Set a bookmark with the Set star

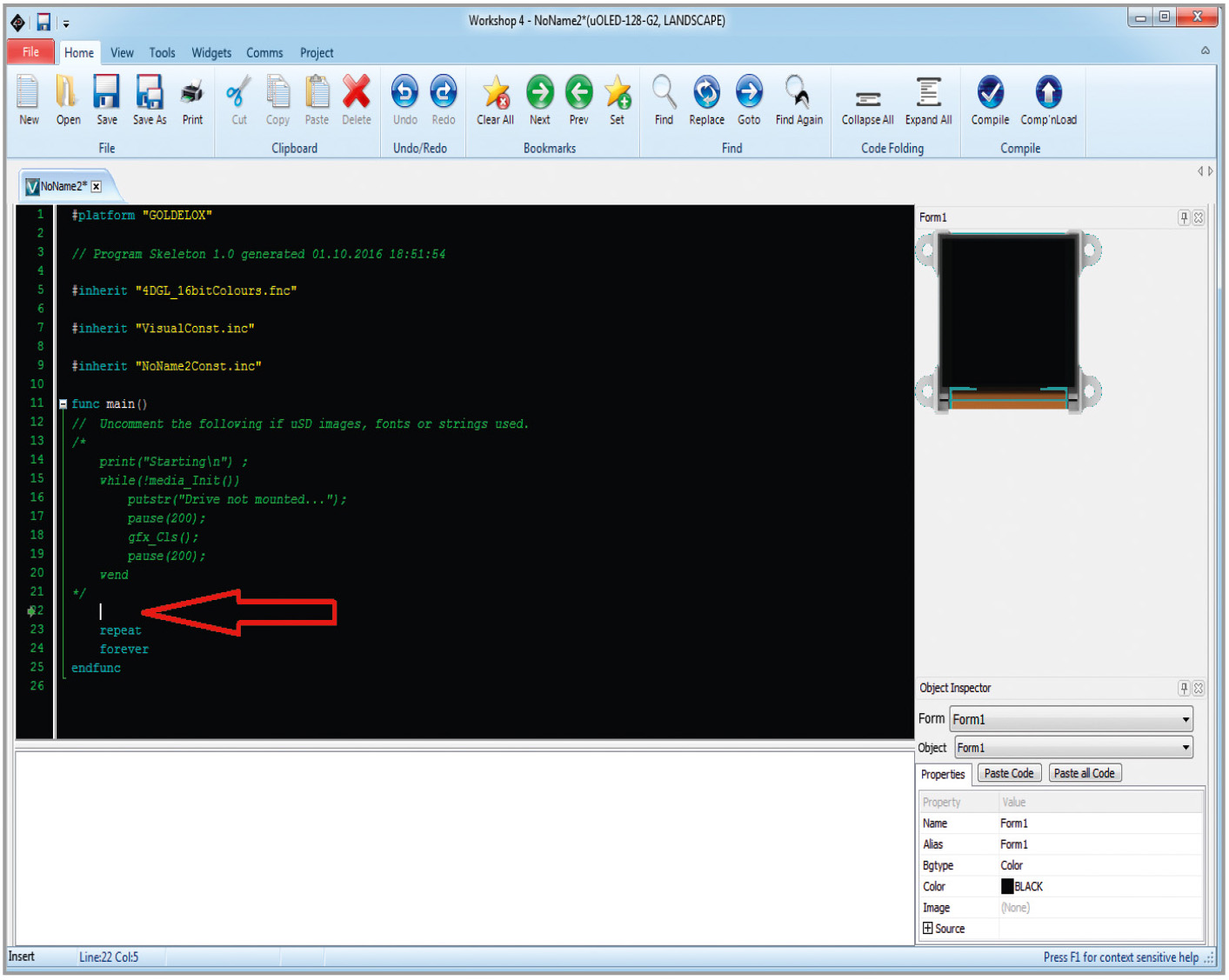(x=617, y=93)
